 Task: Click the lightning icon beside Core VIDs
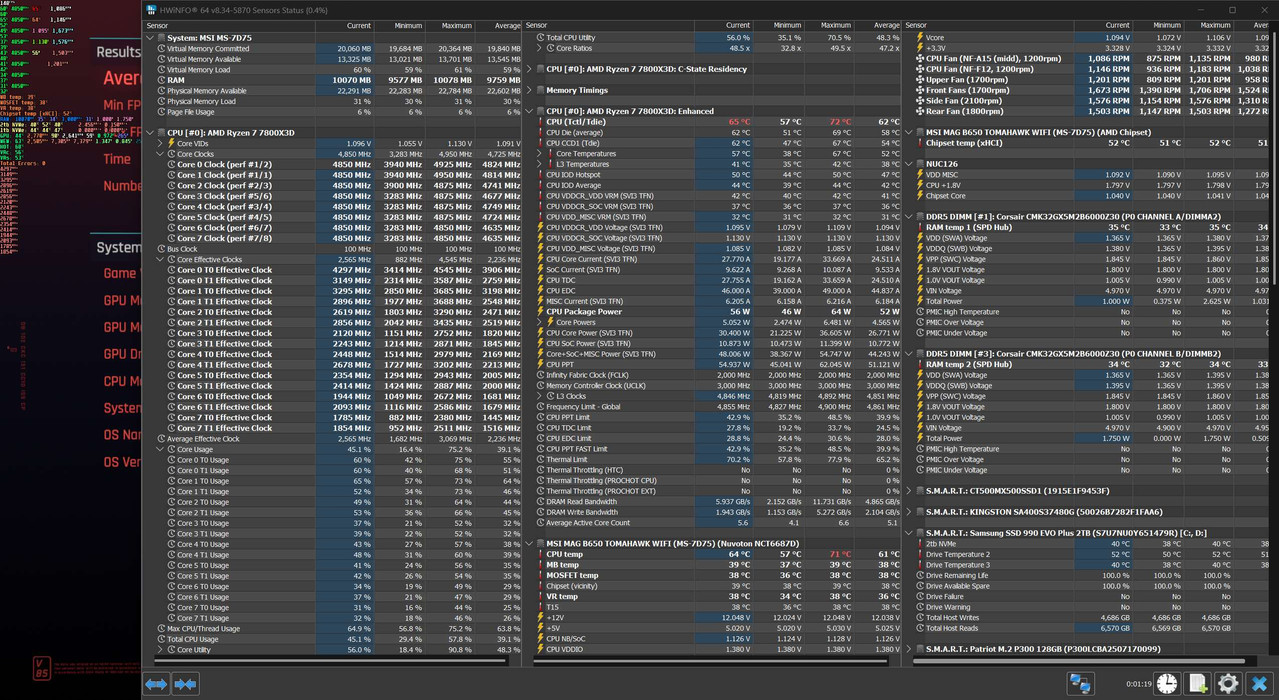[x=172, y=143]
